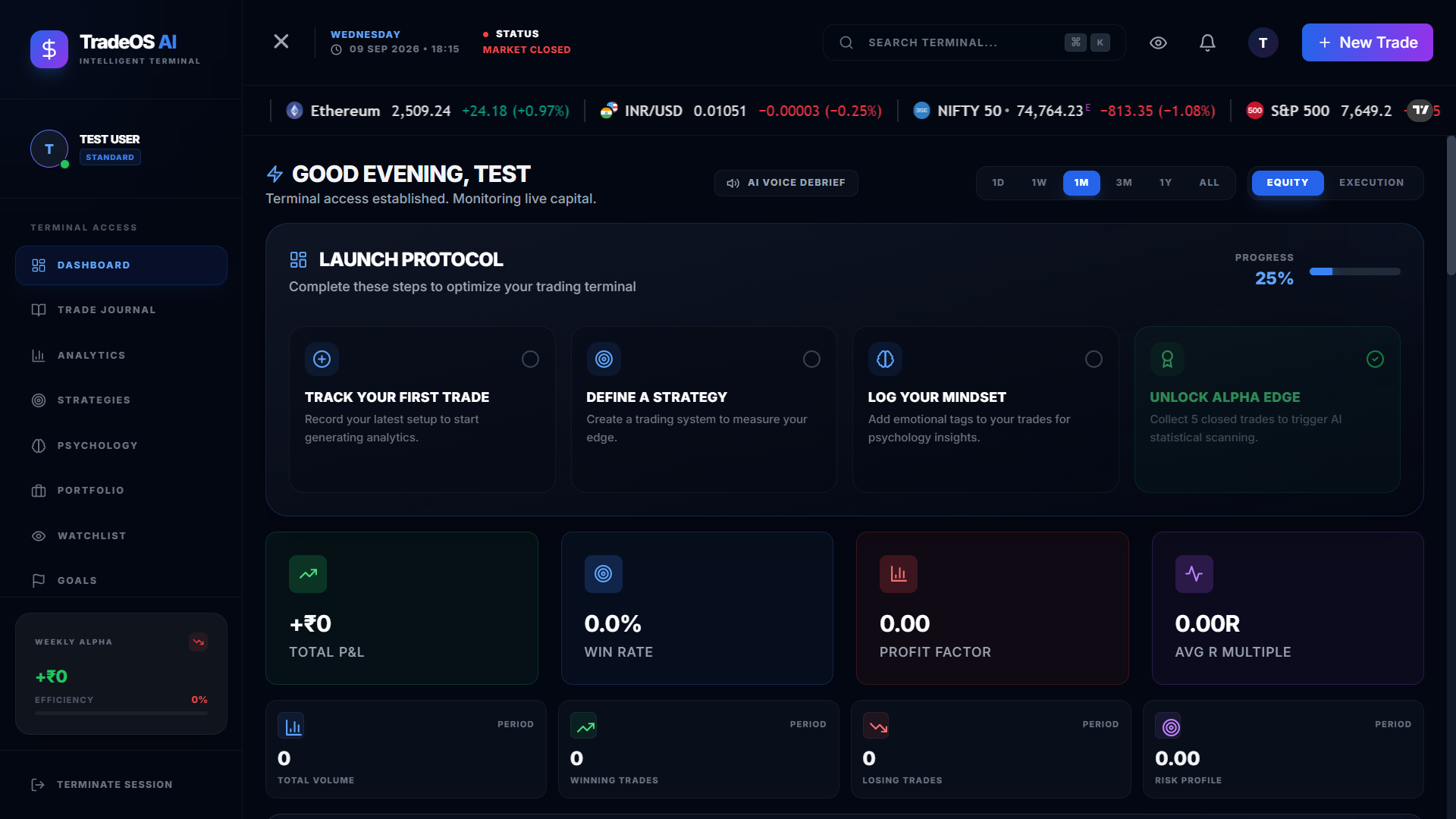Click the lightning bolt icon beside Good Evening
Screen dimensions: 1456x819
click(x=275, y=174)
